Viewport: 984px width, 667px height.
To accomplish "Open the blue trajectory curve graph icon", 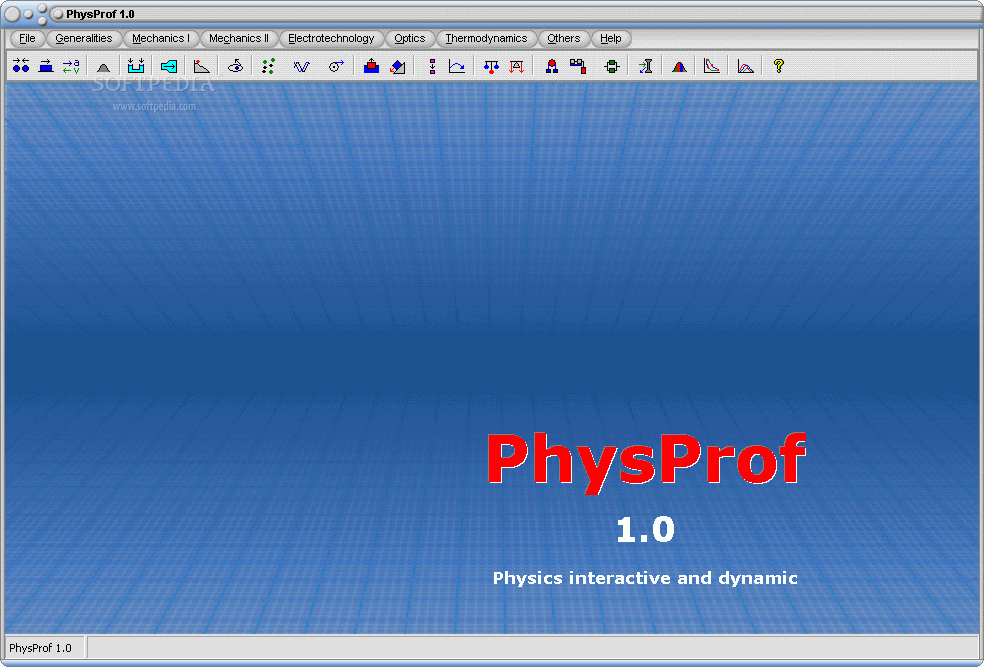I will [457, 66].
